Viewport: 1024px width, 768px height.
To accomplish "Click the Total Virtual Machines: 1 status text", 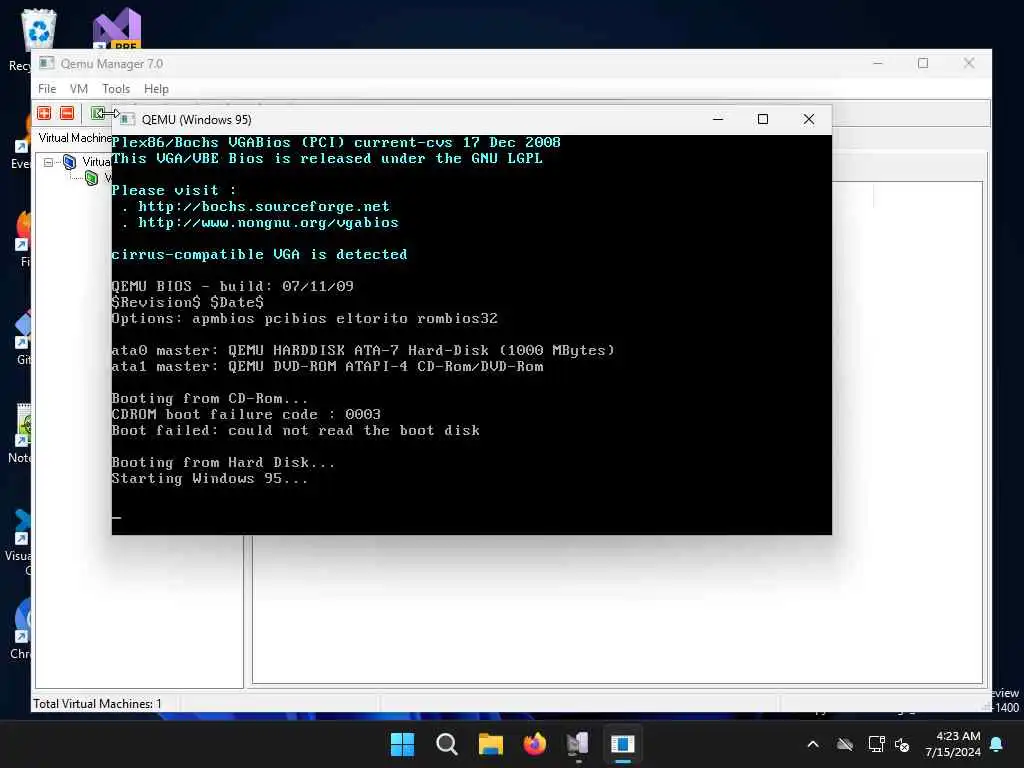I will point(97,703).
